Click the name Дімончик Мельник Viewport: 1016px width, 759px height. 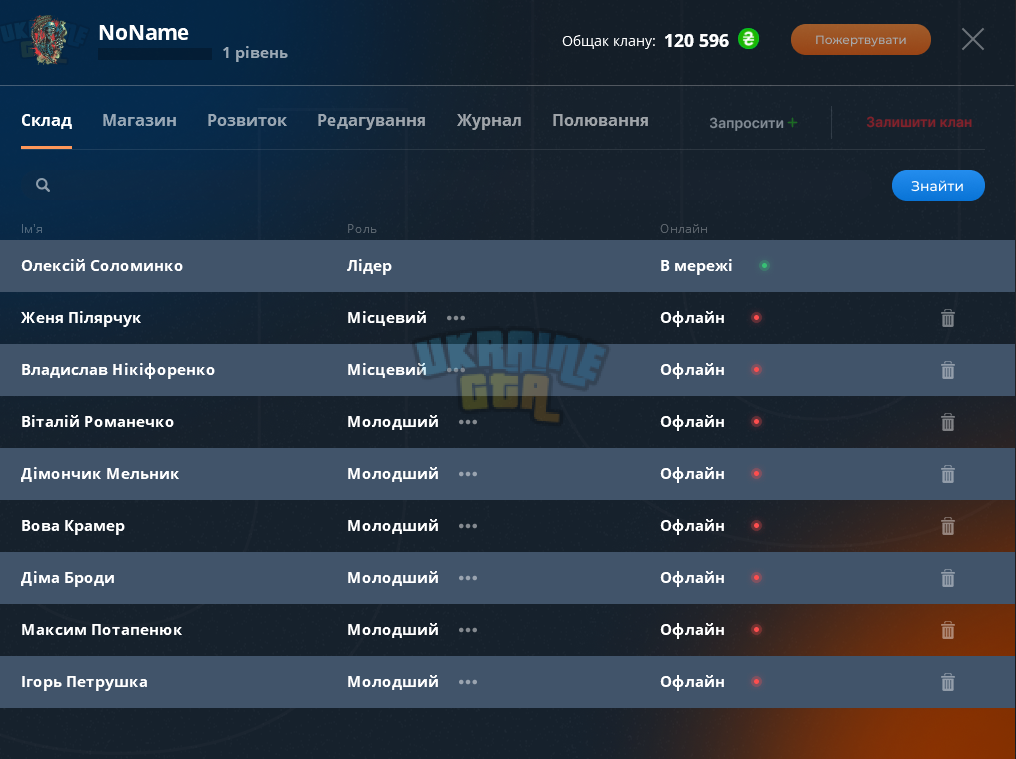click(100, 474)
